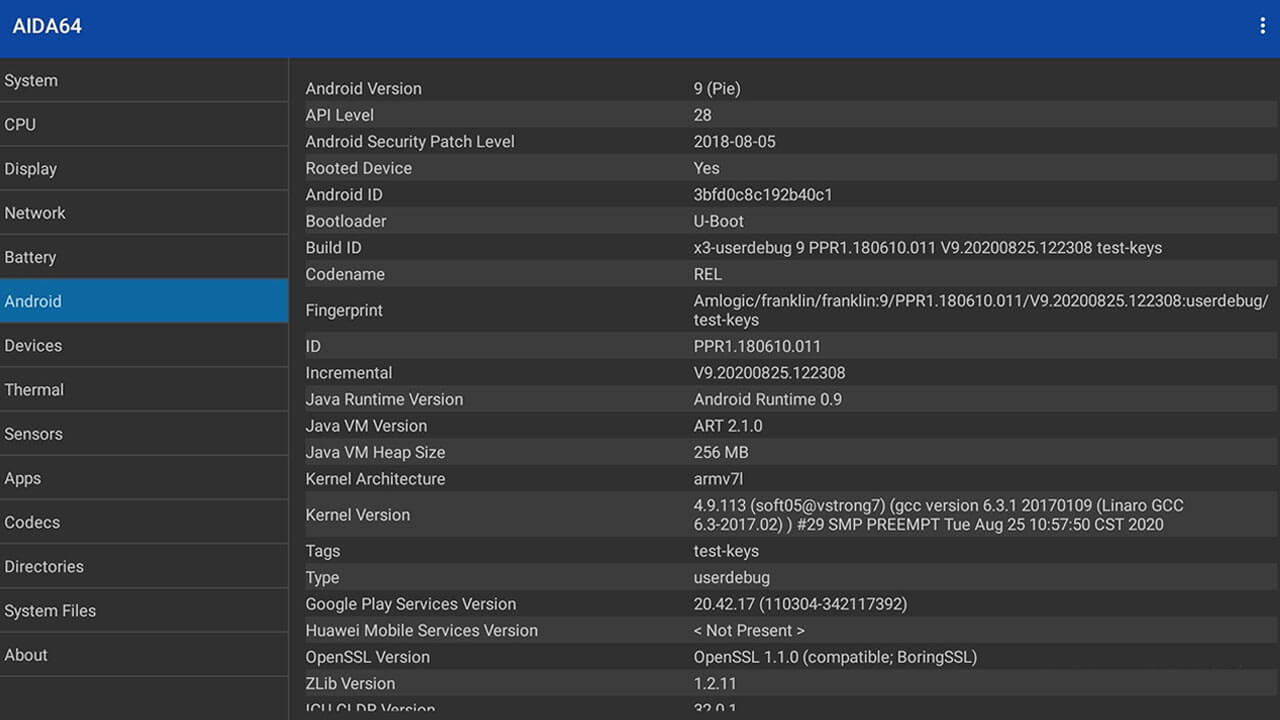Screen dimensions: 1280x720
Task: Click the Type value userdebug
Action: pos(731,578)
